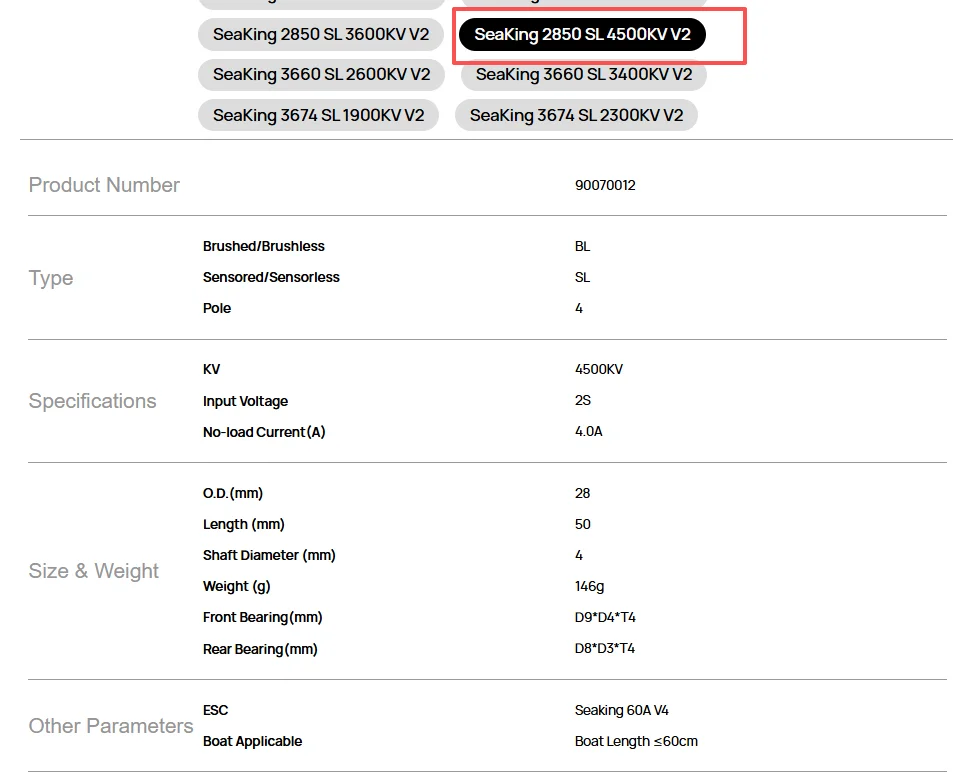Click the Input Voltage label
This screenshot has height=776, width=953.
246,401
